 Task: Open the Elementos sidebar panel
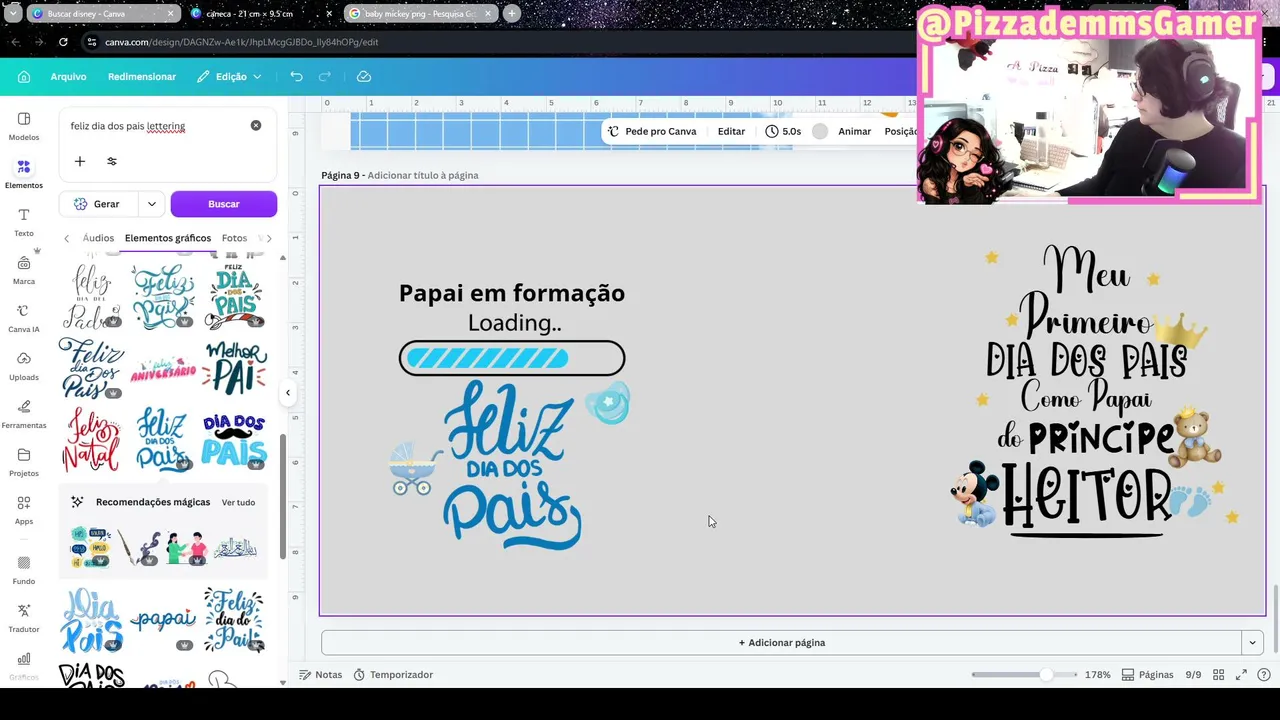pyautogui.click(x=24, y=174)
